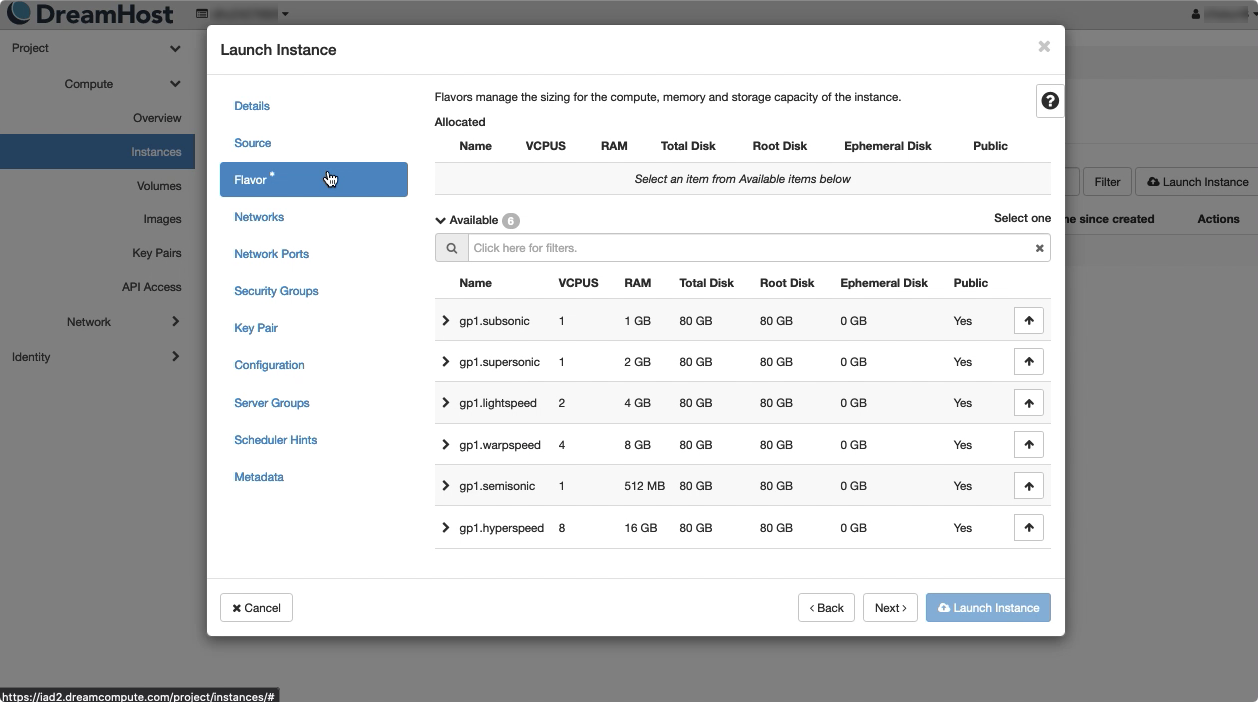Allocate gp1.warpspeed flavor via arrow button
This screenshot has height=702, width=1258.
pos(1028,445)
